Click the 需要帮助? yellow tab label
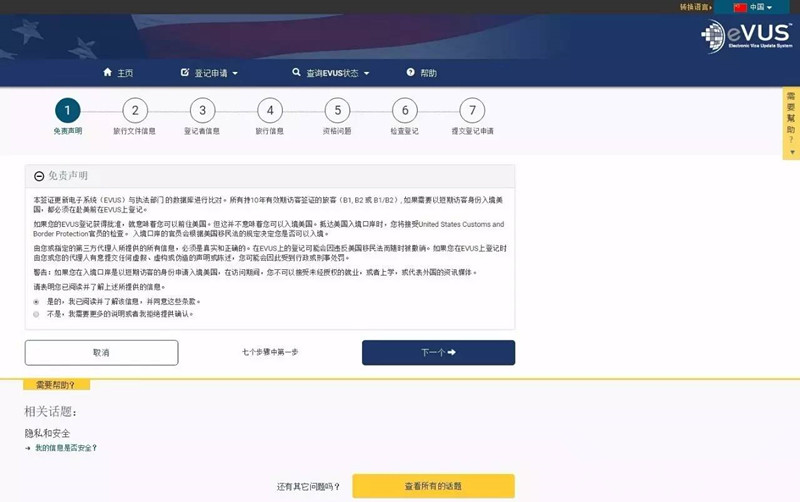 [57, 385]
